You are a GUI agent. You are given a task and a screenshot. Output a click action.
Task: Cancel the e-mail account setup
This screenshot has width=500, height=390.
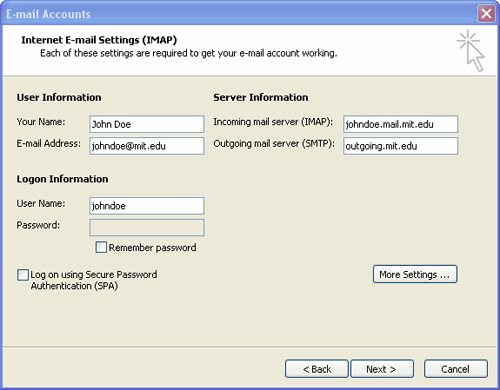click(x=456, y=369)
